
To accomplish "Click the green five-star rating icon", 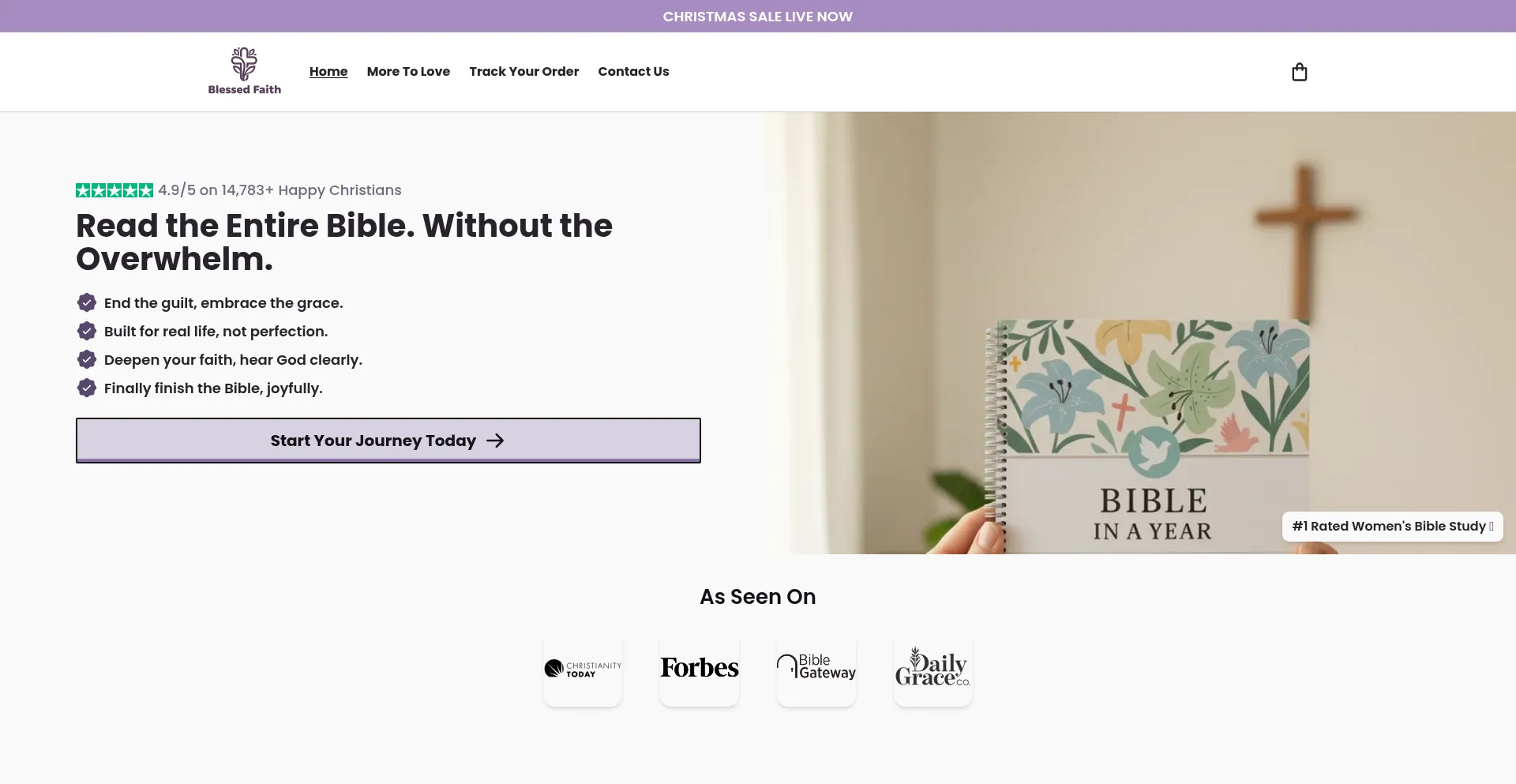I will 114,190.
